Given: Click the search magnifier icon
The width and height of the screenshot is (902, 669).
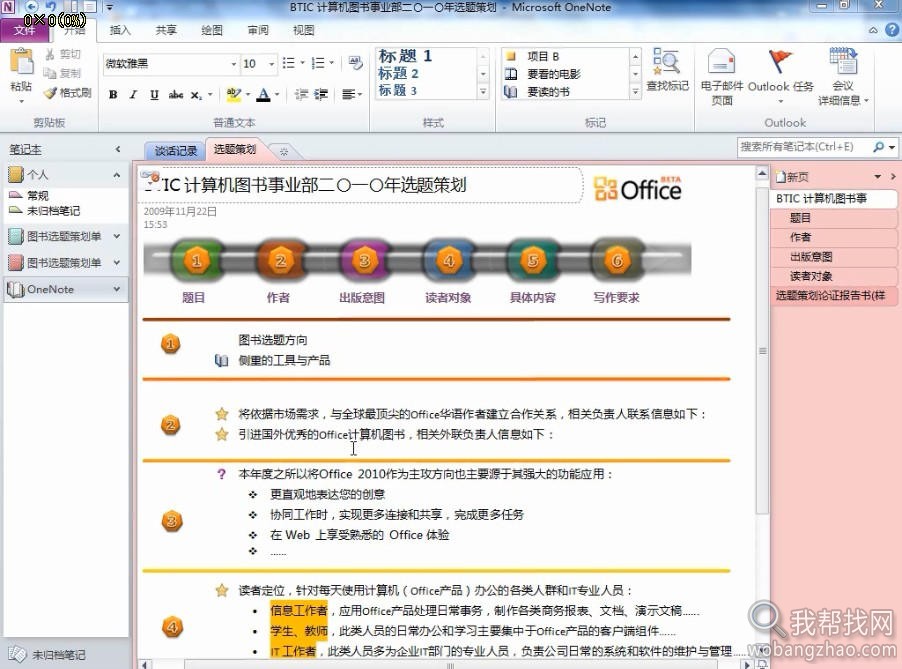Looking at the screenshot, I should 878,147.
